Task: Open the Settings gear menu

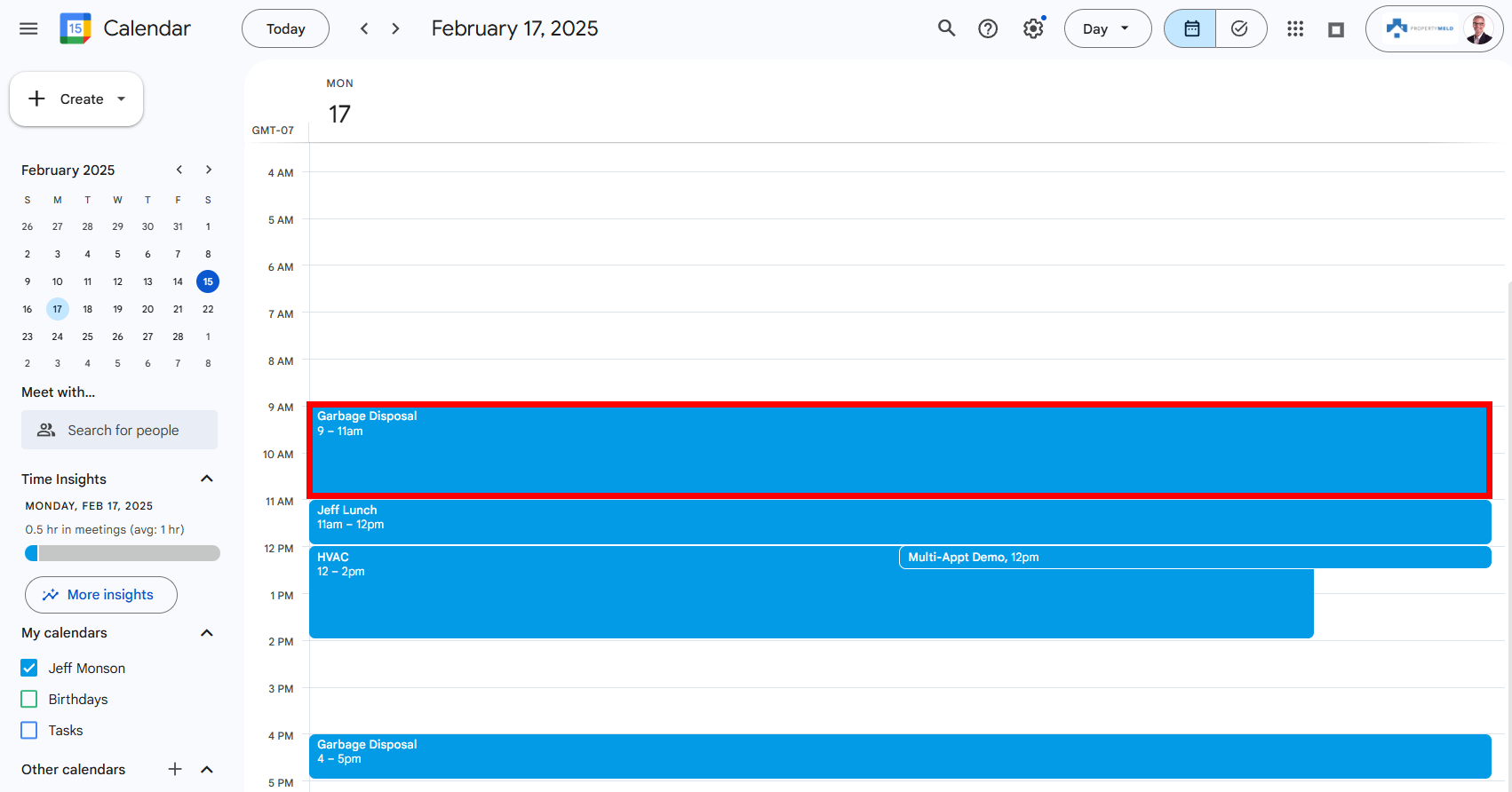Action: [1032, 28]
